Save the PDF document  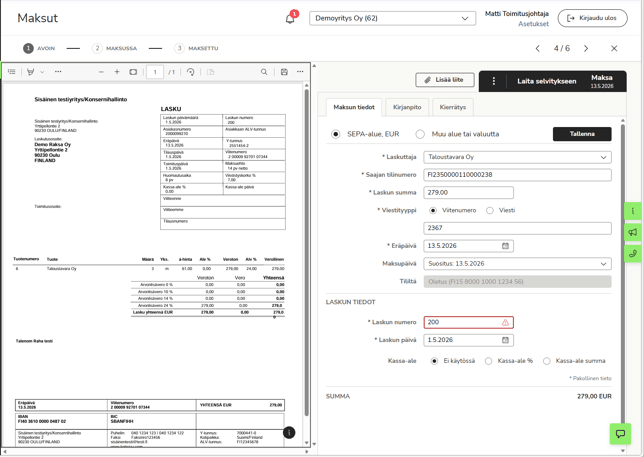[284, 72]
